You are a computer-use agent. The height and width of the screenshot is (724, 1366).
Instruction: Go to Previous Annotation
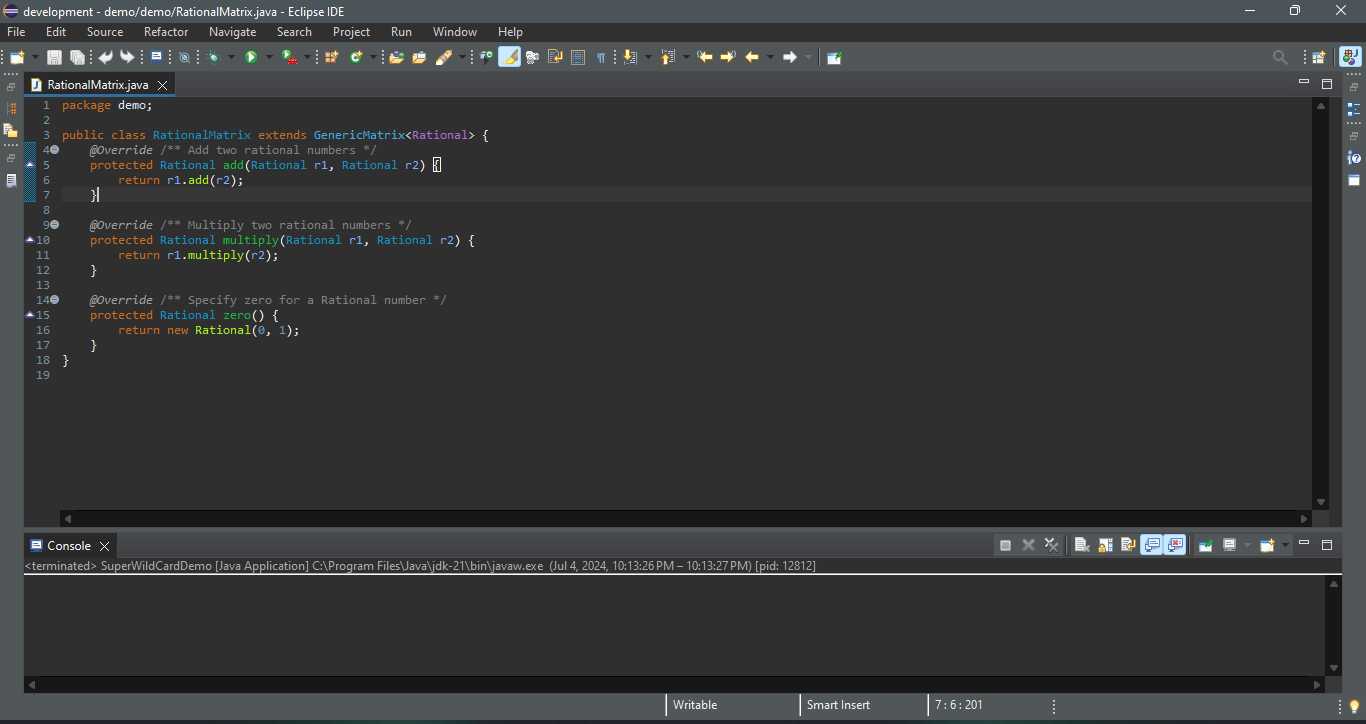[668, 58]
